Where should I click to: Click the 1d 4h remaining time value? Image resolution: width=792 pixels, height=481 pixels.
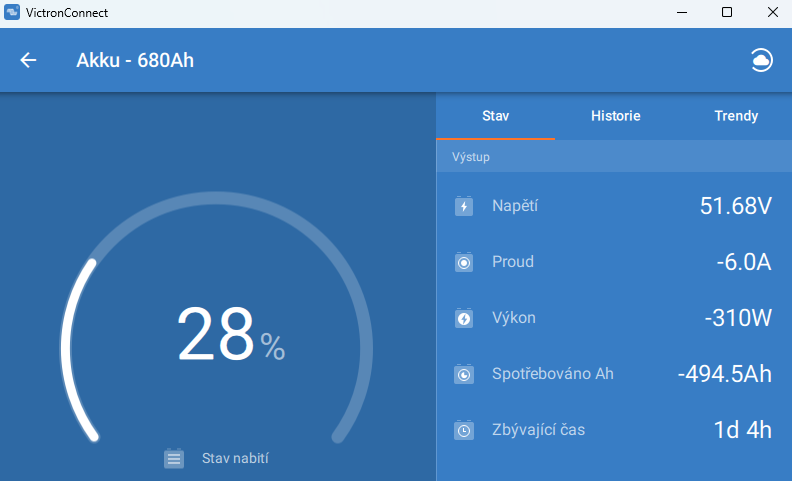(x=742, y=431)
